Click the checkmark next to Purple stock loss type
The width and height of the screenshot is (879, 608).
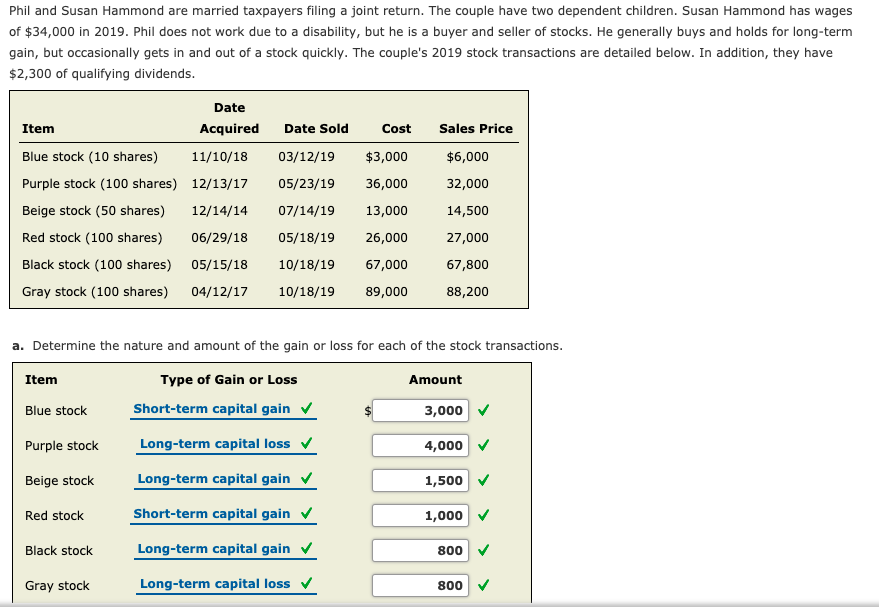306,443
